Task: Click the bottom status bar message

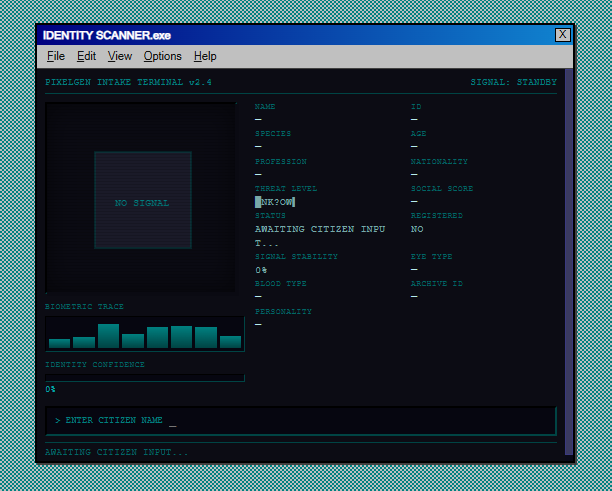Action: coord(116,452)
